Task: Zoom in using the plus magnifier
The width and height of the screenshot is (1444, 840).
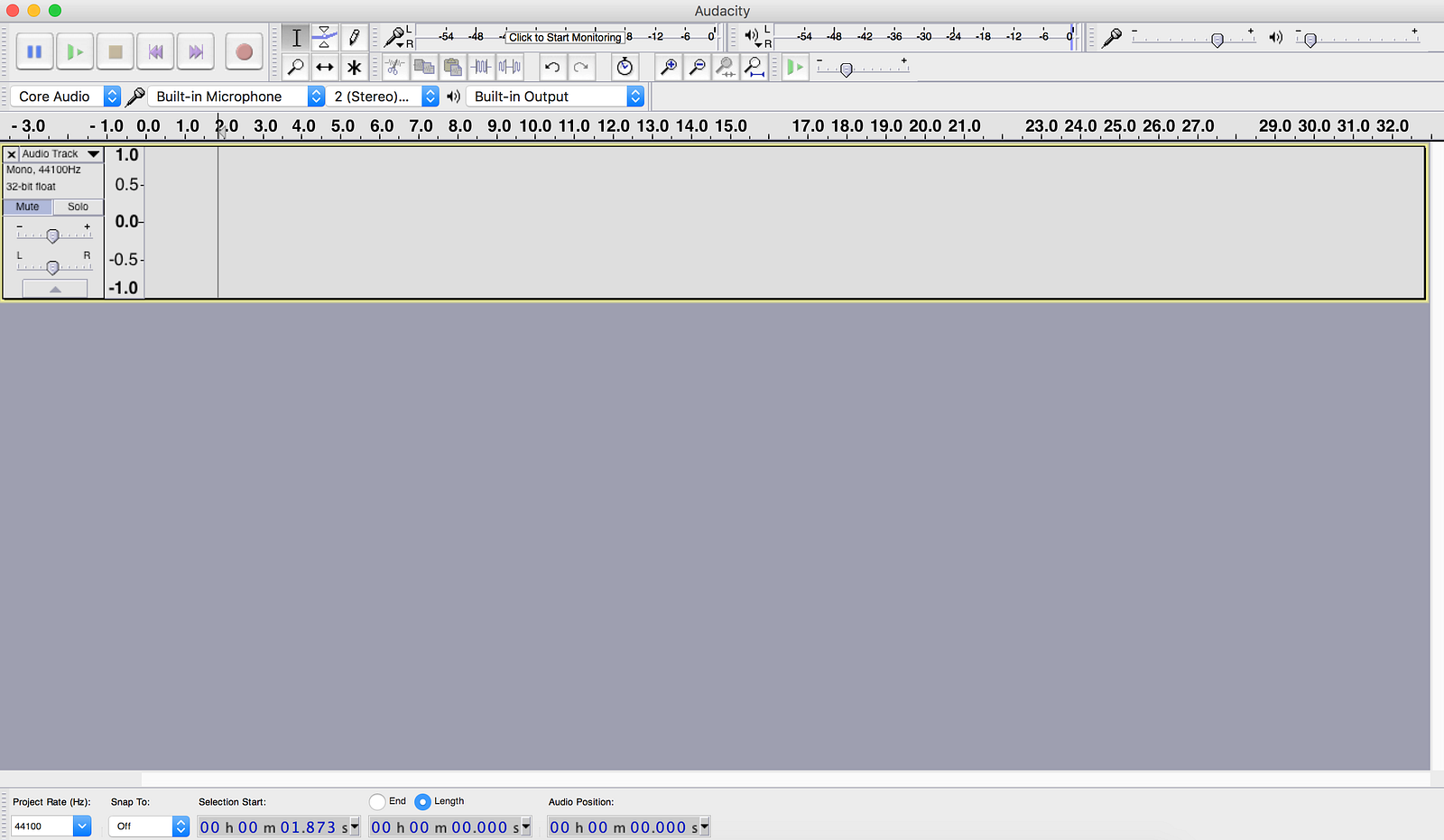Action: (669, 67)
